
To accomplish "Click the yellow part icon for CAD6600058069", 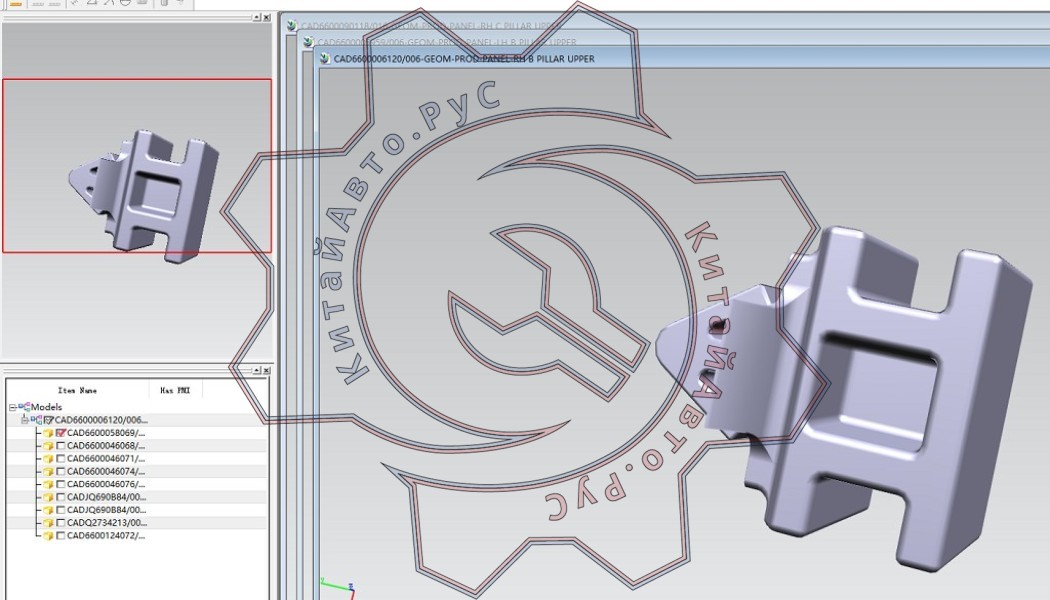I will 48,433.
